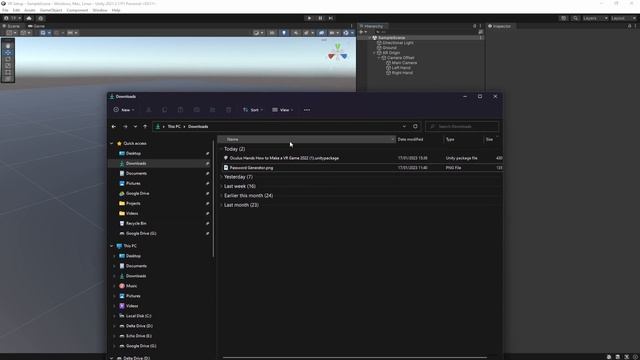Open Unity Component menu
Viewport: 640px width, 360px height.
[77, 10]
